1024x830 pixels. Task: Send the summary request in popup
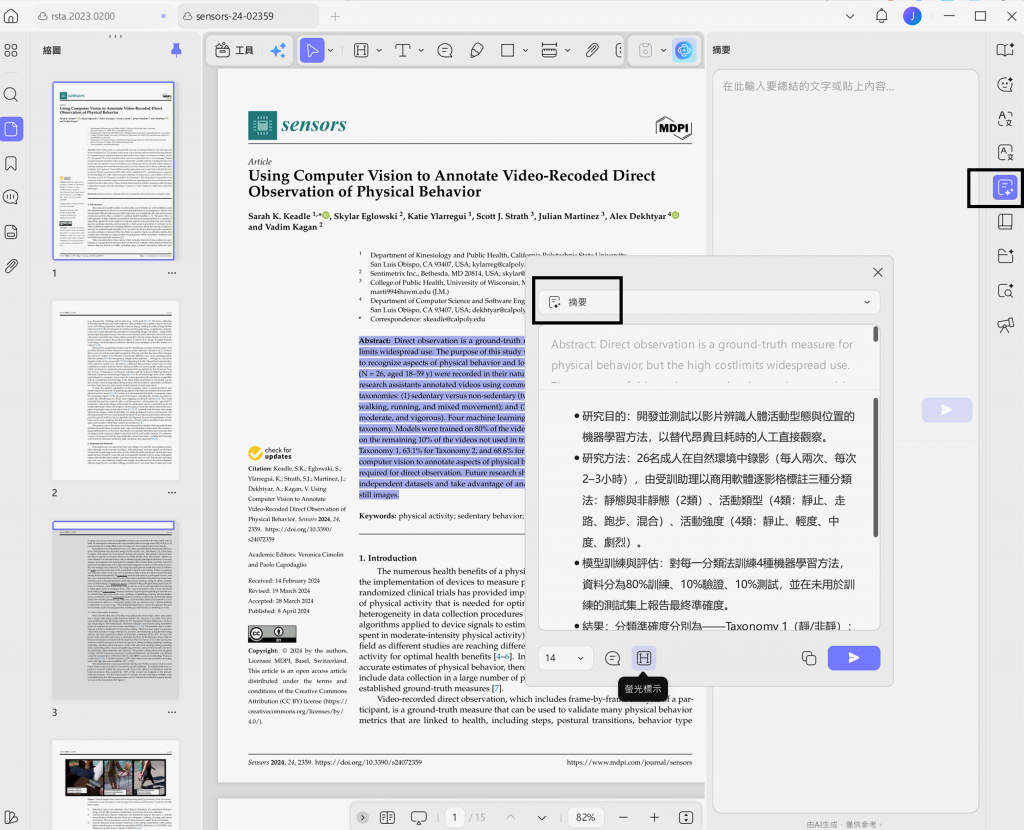pyautogui.click(x=854, y=658)
